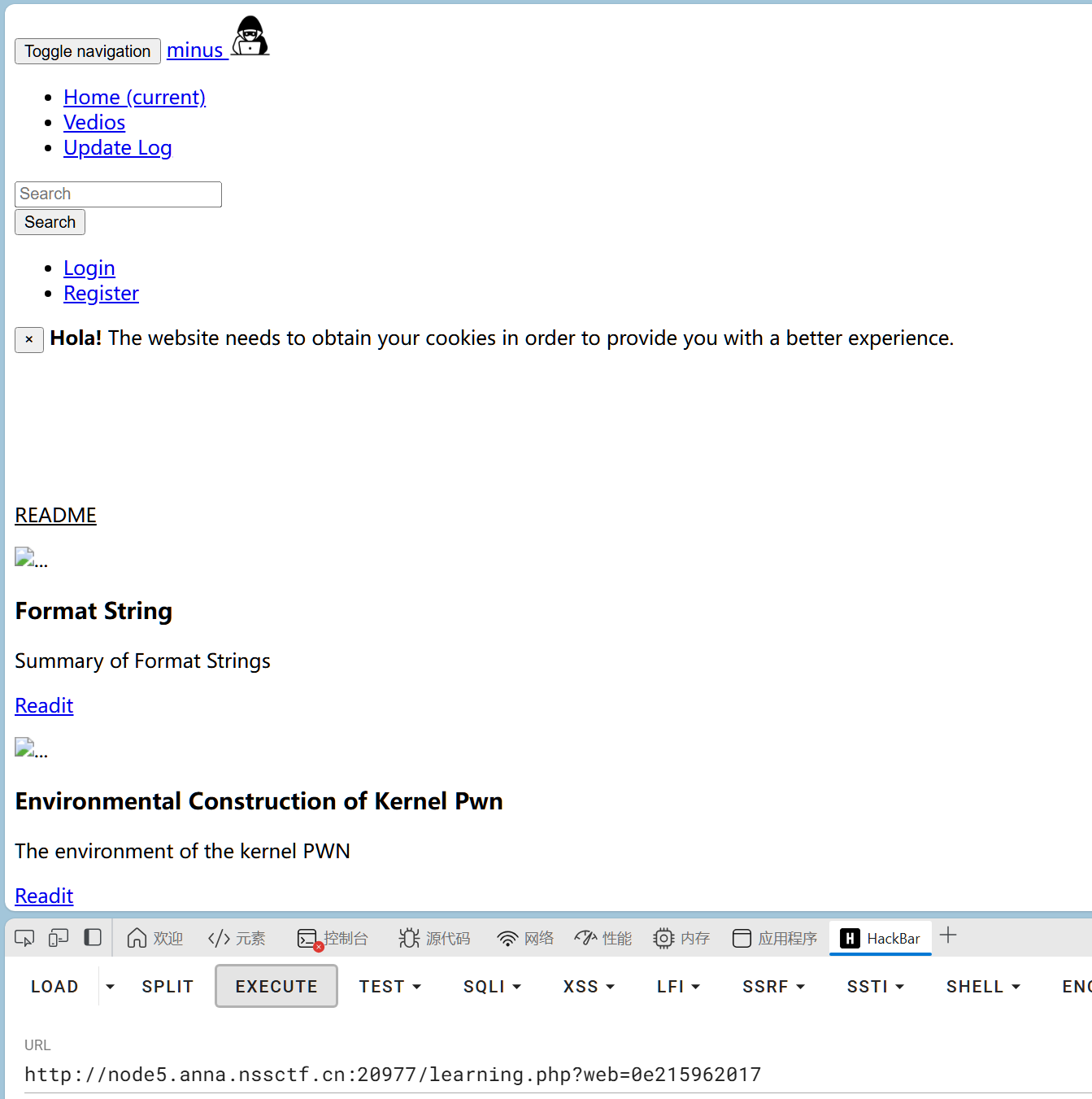Open the SQLI dropdown menu
This screenshot has height=1099, width=1092.
492,987
